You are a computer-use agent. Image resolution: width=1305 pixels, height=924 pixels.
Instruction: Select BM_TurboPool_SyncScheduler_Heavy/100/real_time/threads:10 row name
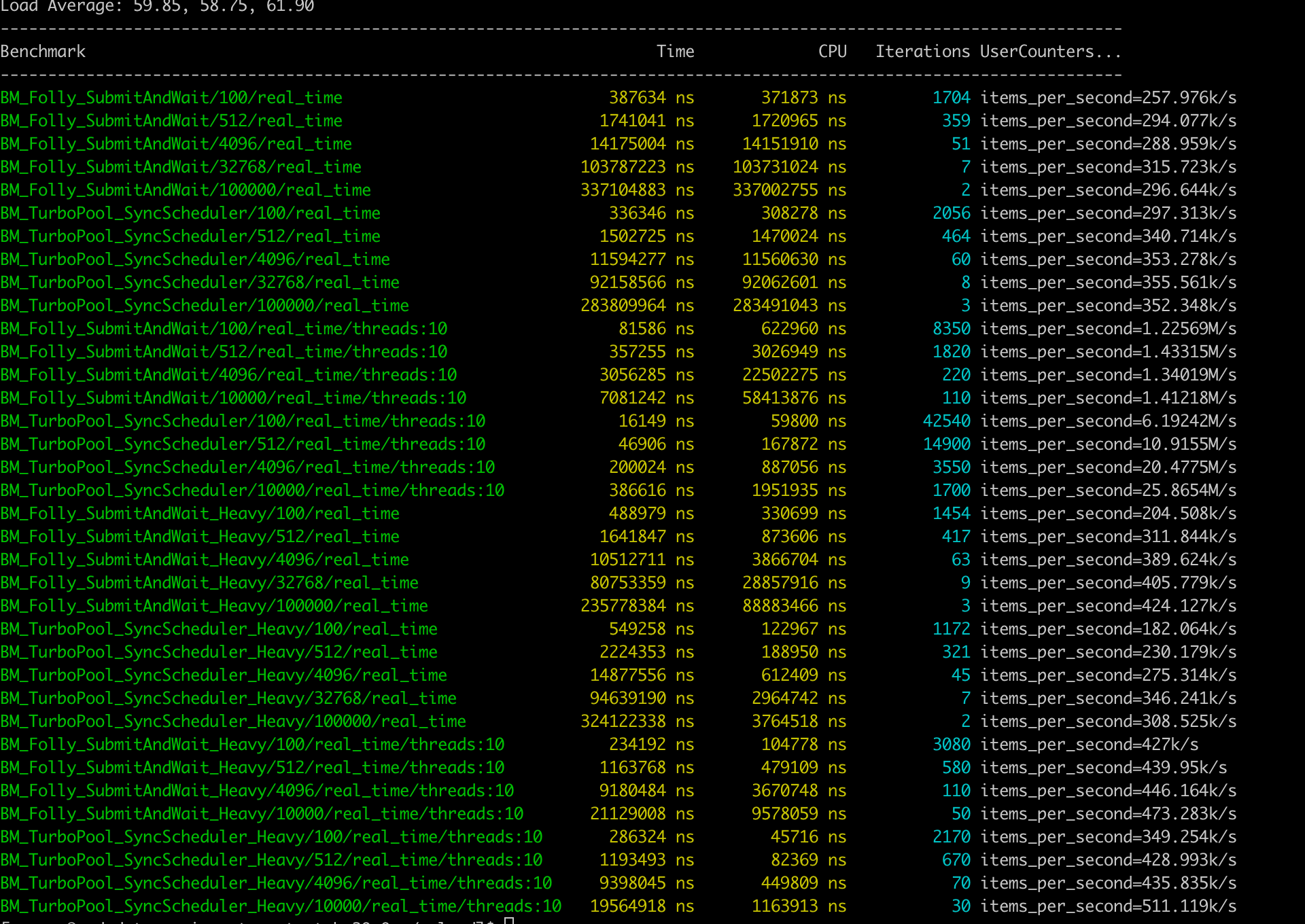(x=271, y=837)
